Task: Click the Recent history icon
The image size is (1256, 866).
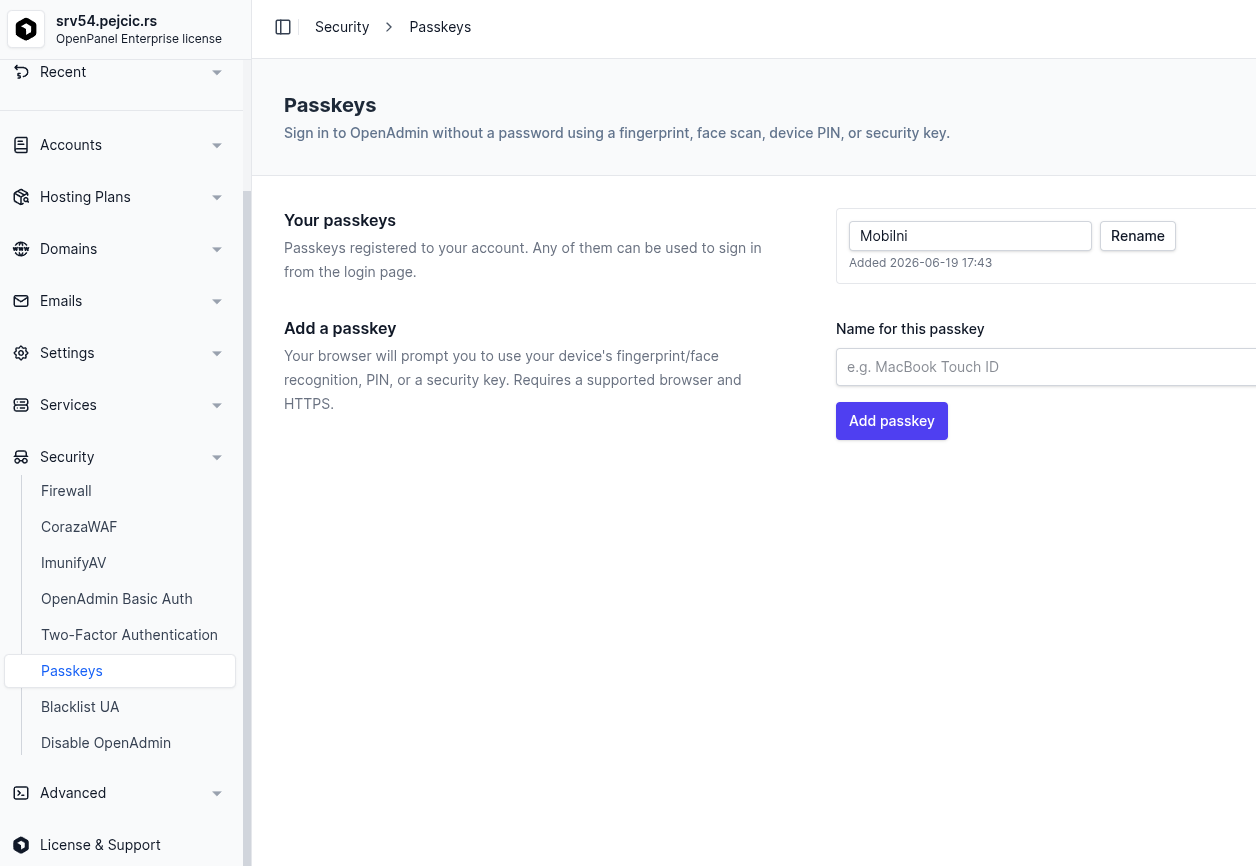Action: click(21, 72)
